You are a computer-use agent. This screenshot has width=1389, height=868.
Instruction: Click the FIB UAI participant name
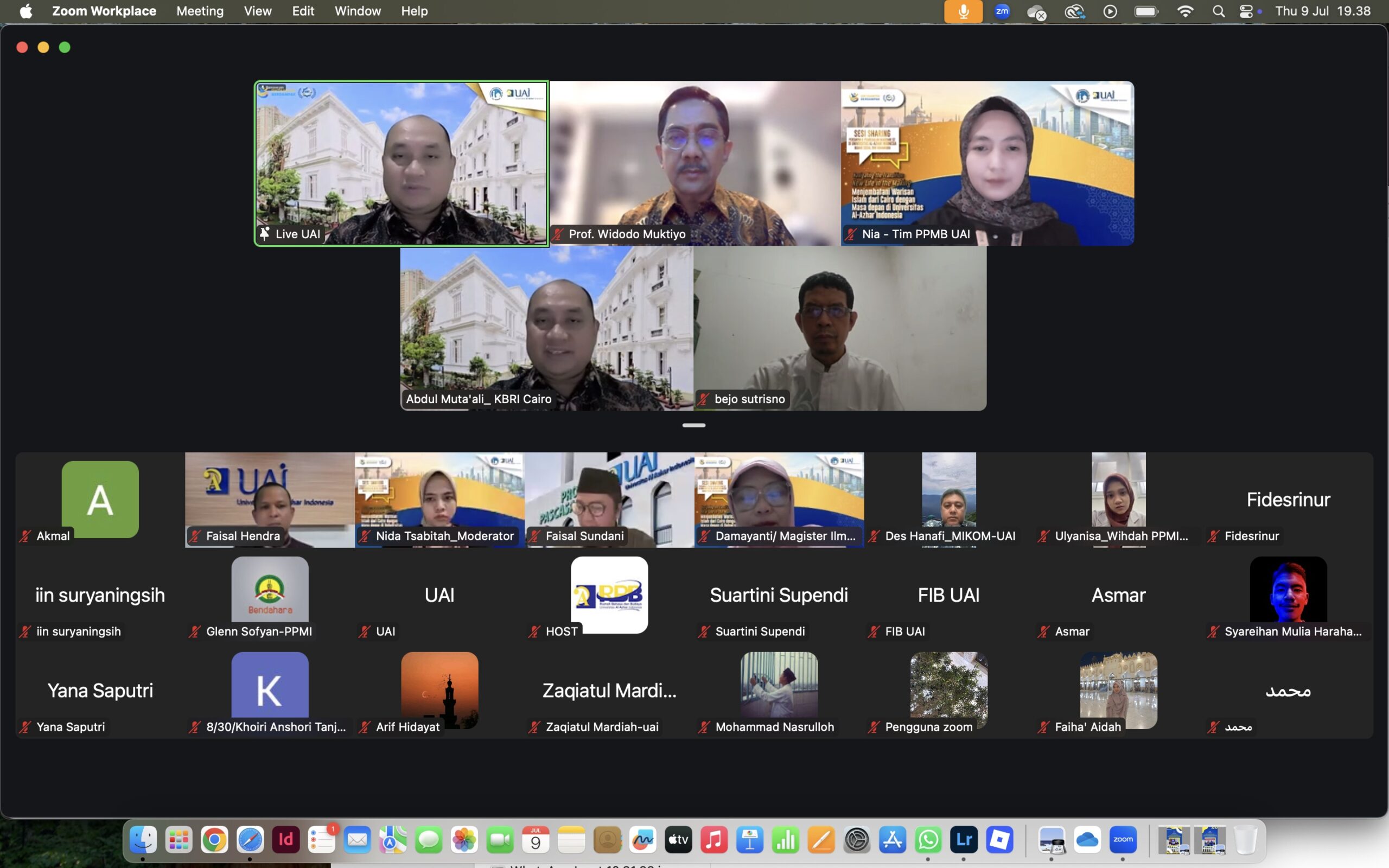coord(949,595)
